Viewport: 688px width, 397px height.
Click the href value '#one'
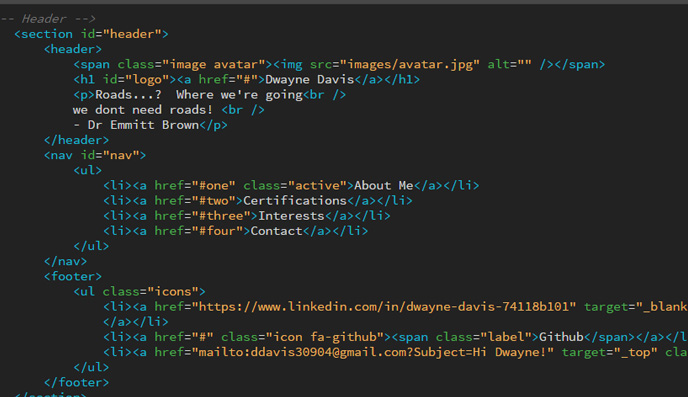click(x=214, y=186)
